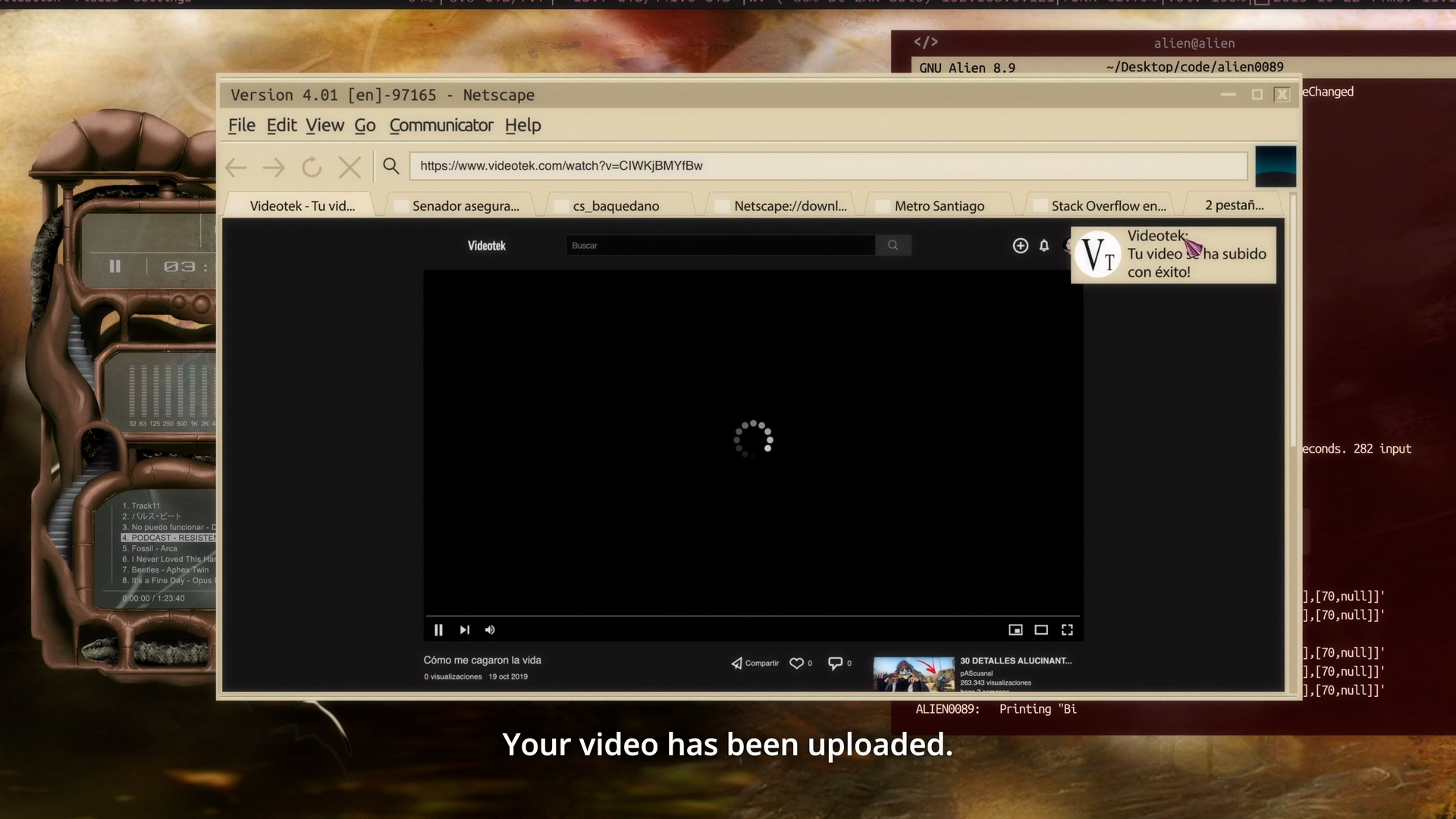Reload the page with refresh icon
The image size is (1456, 819).
point(312,167)
